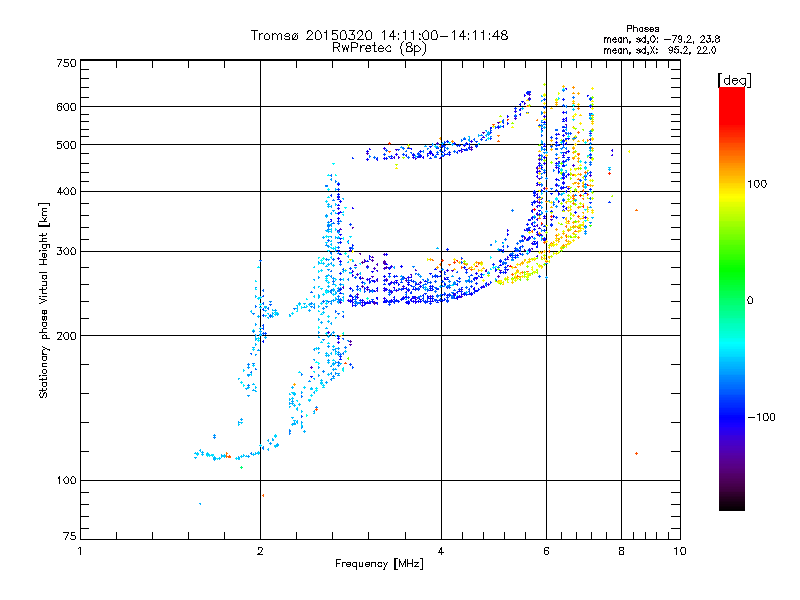
Task: Click the y-axis tick label "500"
Action: coord(66,145)
